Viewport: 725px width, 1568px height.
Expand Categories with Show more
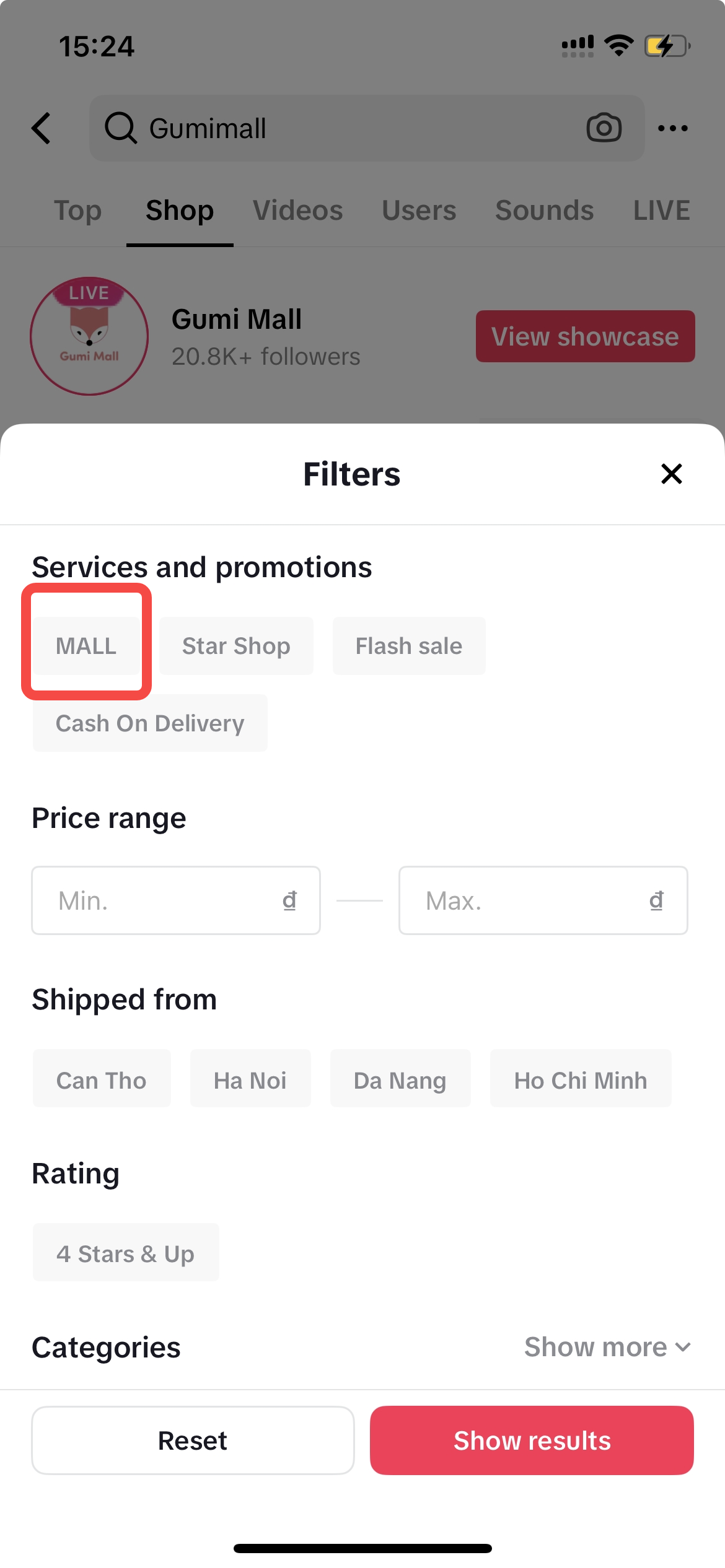click(607, 1347)
